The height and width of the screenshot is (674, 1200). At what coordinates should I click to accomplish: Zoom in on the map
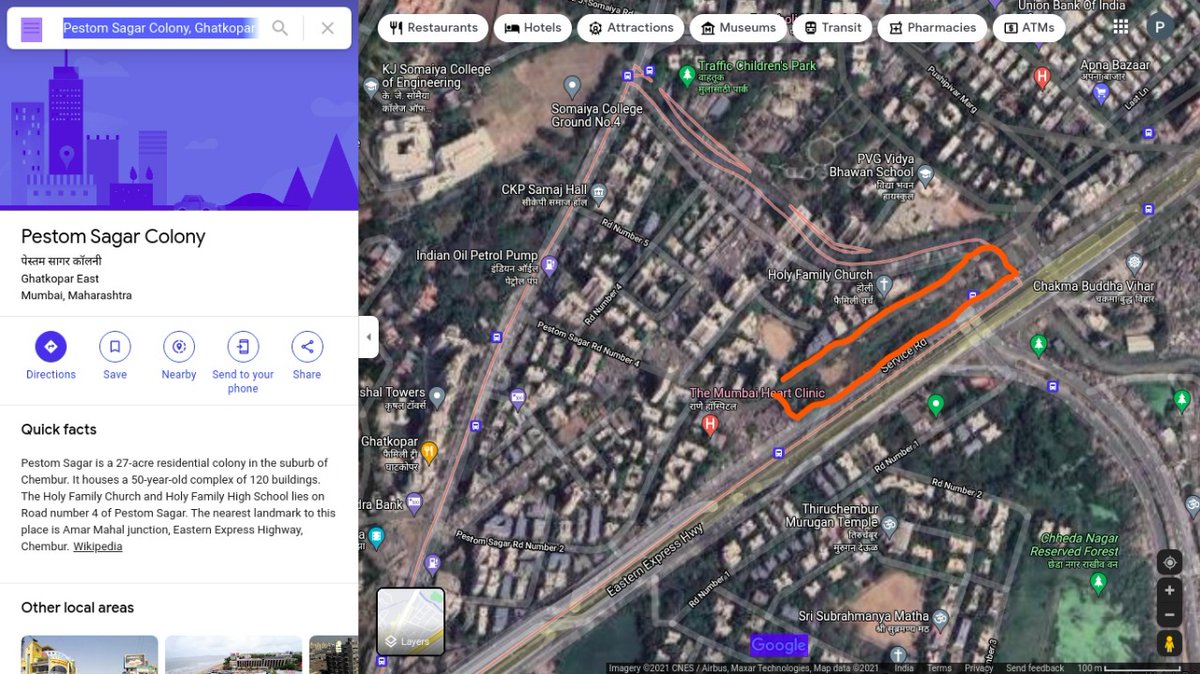1169,591
